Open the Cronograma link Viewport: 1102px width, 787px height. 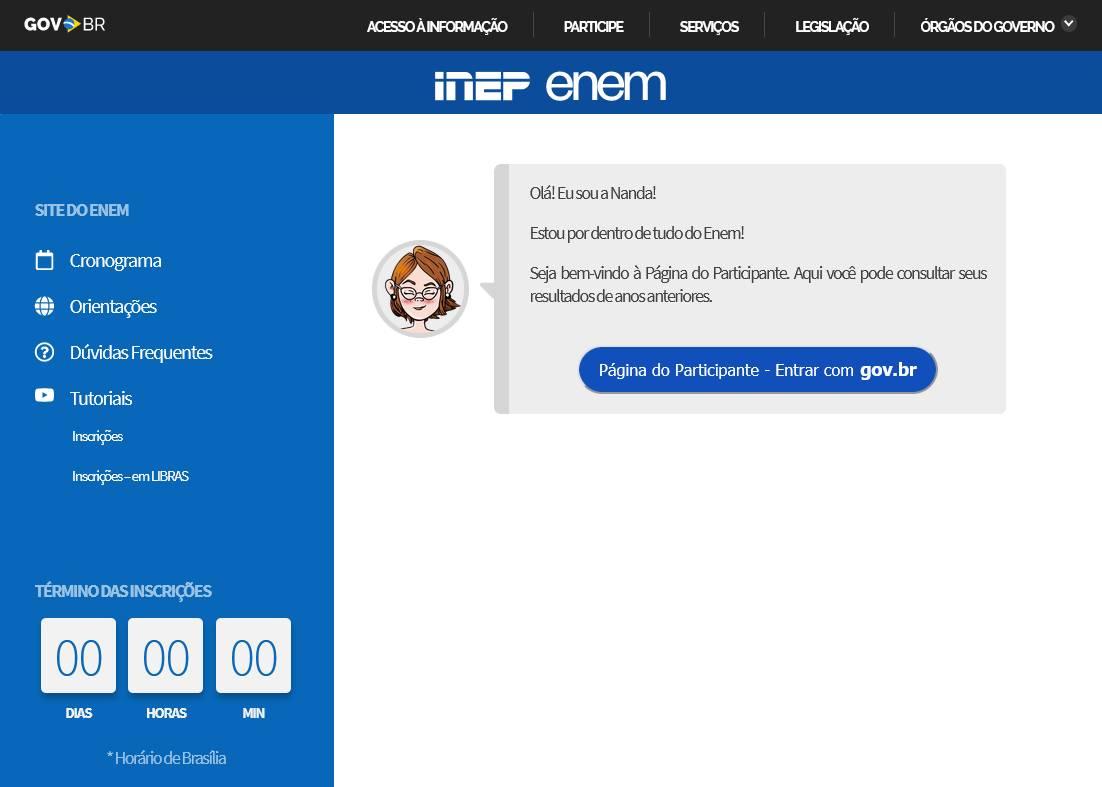click(115, 261)
